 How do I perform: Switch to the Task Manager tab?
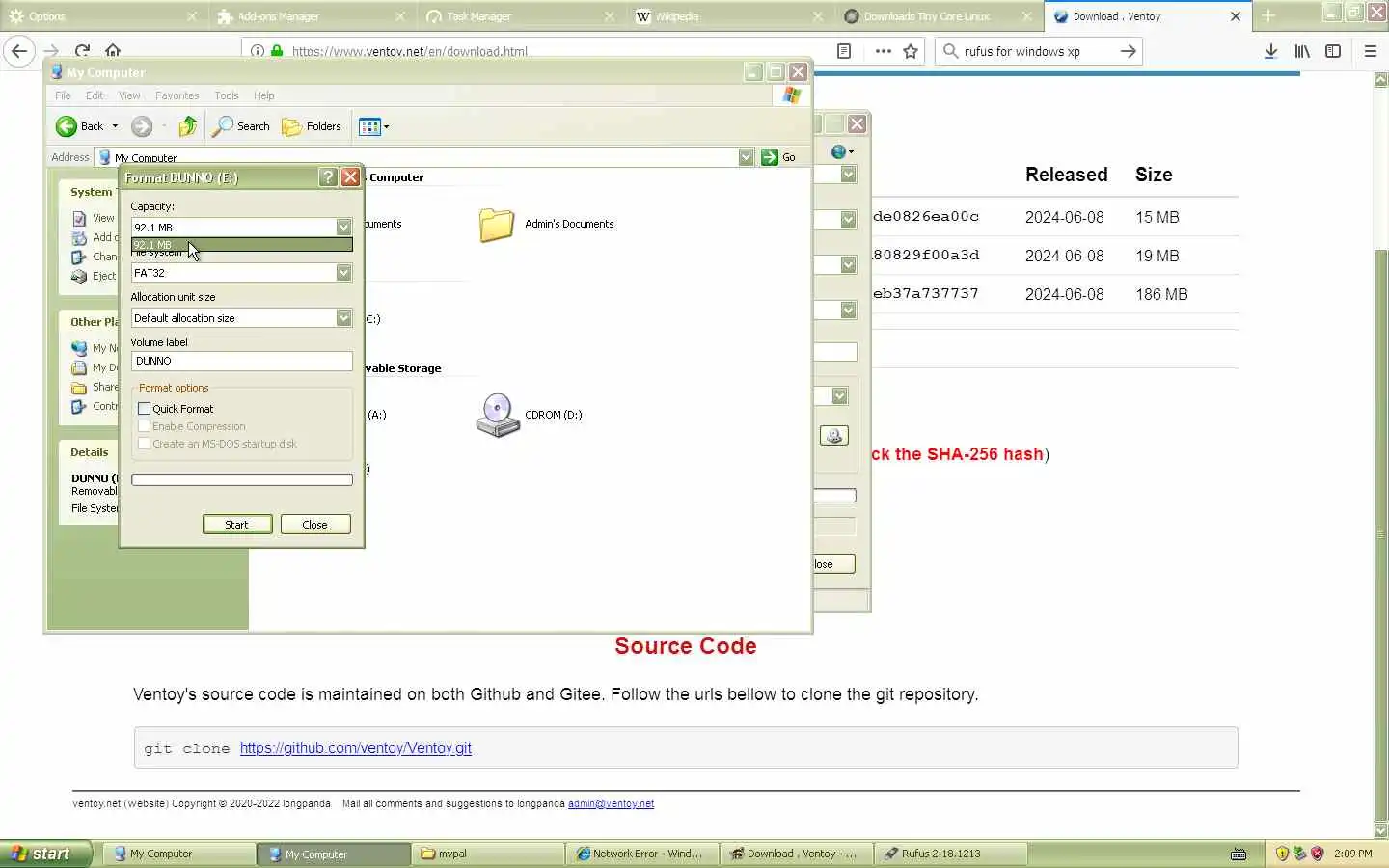[x=520, y=15]
